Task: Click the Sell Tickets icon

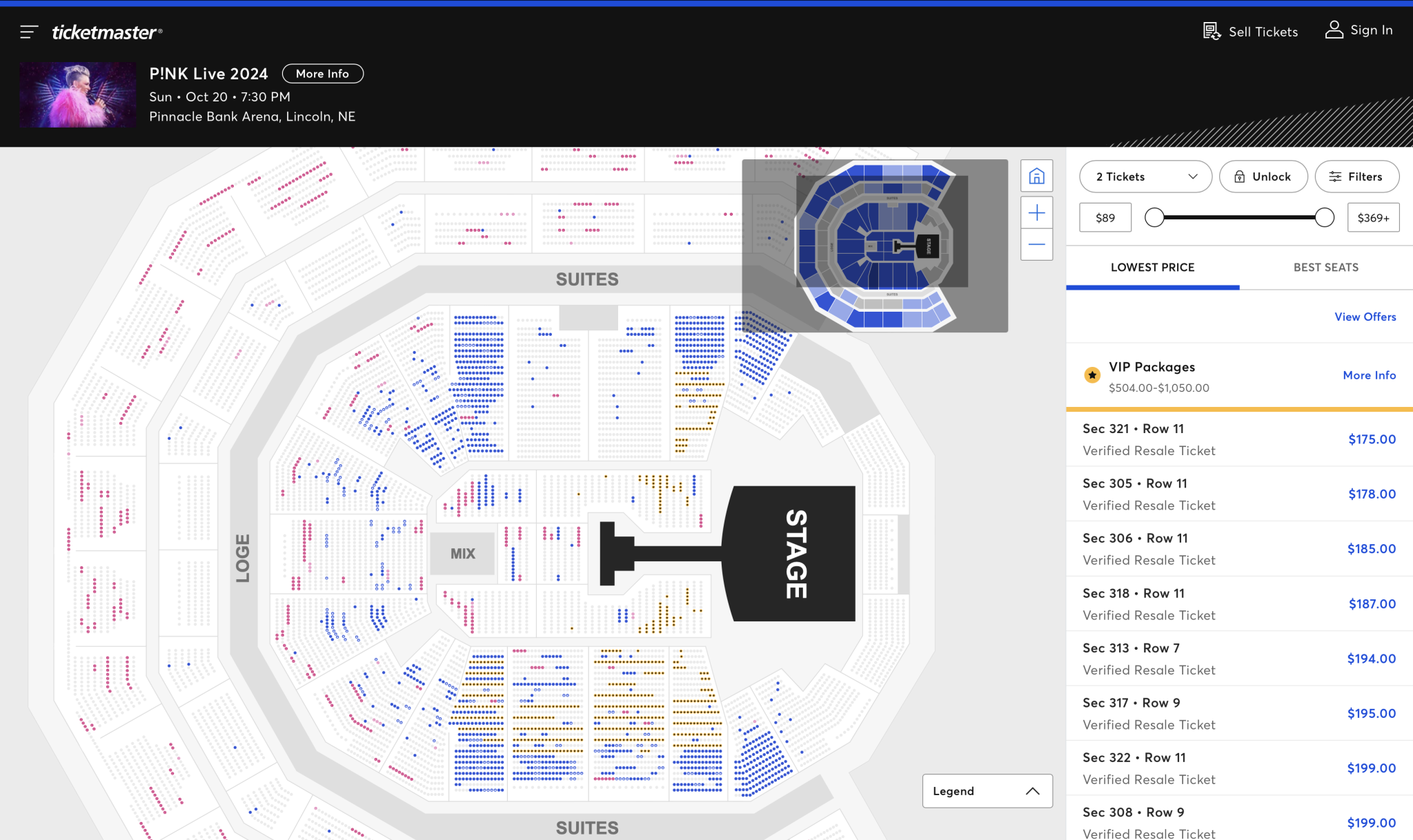Action: click(x=1211, y=31)
